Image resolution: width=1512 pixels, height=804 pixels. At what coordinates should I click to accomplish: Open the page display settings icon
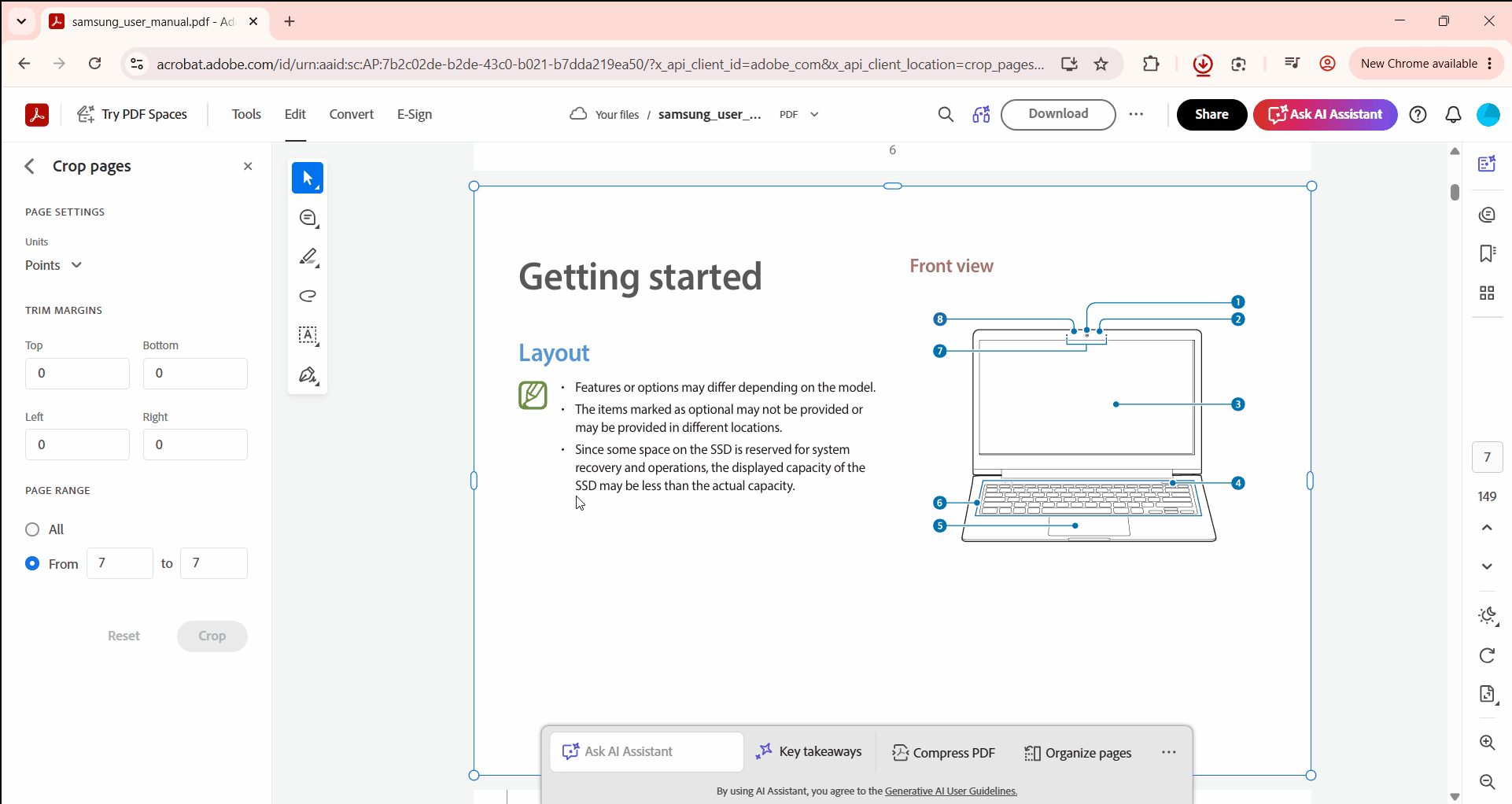1487,694
